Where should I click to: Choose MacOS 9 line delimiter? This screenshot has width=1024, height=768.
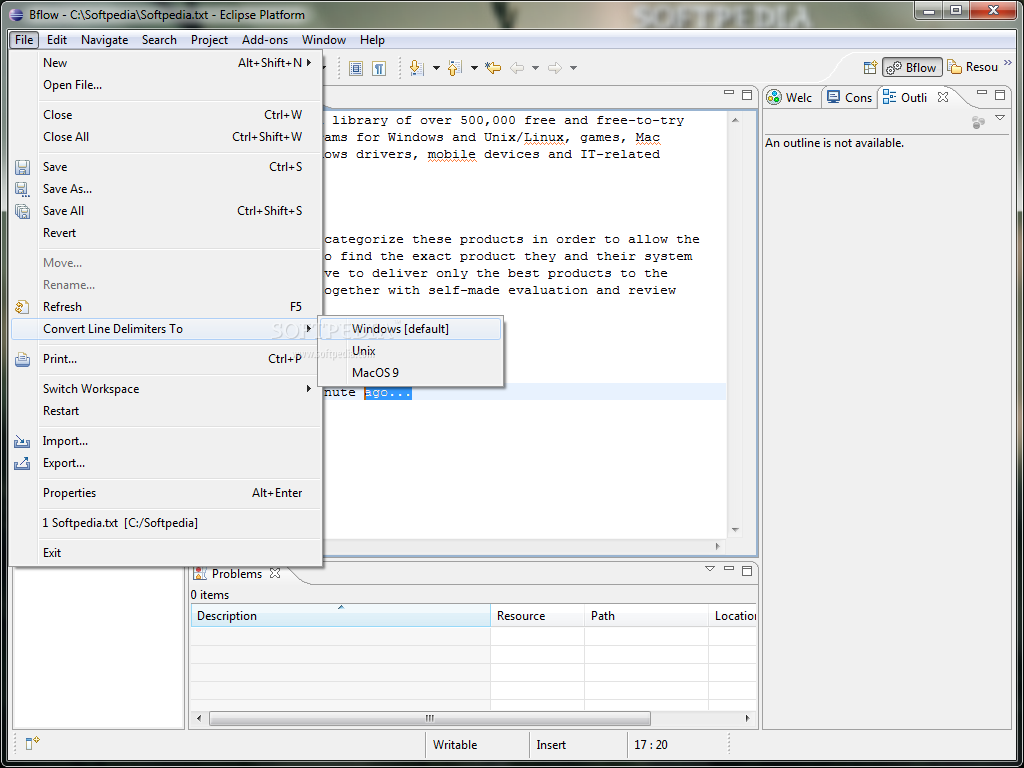(x=409, y=373)
